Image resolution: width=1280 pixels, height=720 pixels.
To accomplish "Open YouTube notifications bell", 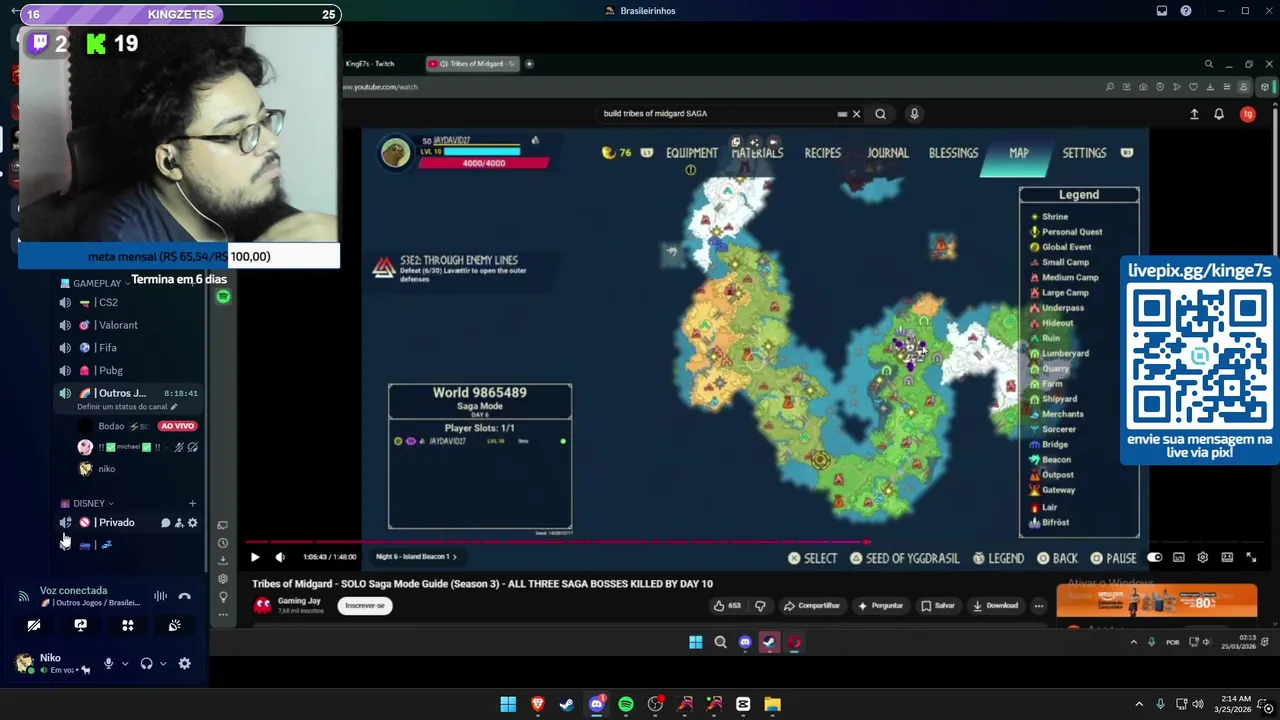I will 1218,114.
